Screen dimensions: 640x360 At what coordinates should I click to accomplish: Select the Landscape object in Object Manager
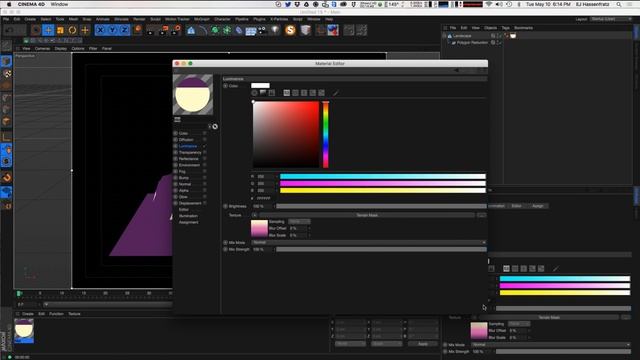pyautogui.click(x=462, y=36)
